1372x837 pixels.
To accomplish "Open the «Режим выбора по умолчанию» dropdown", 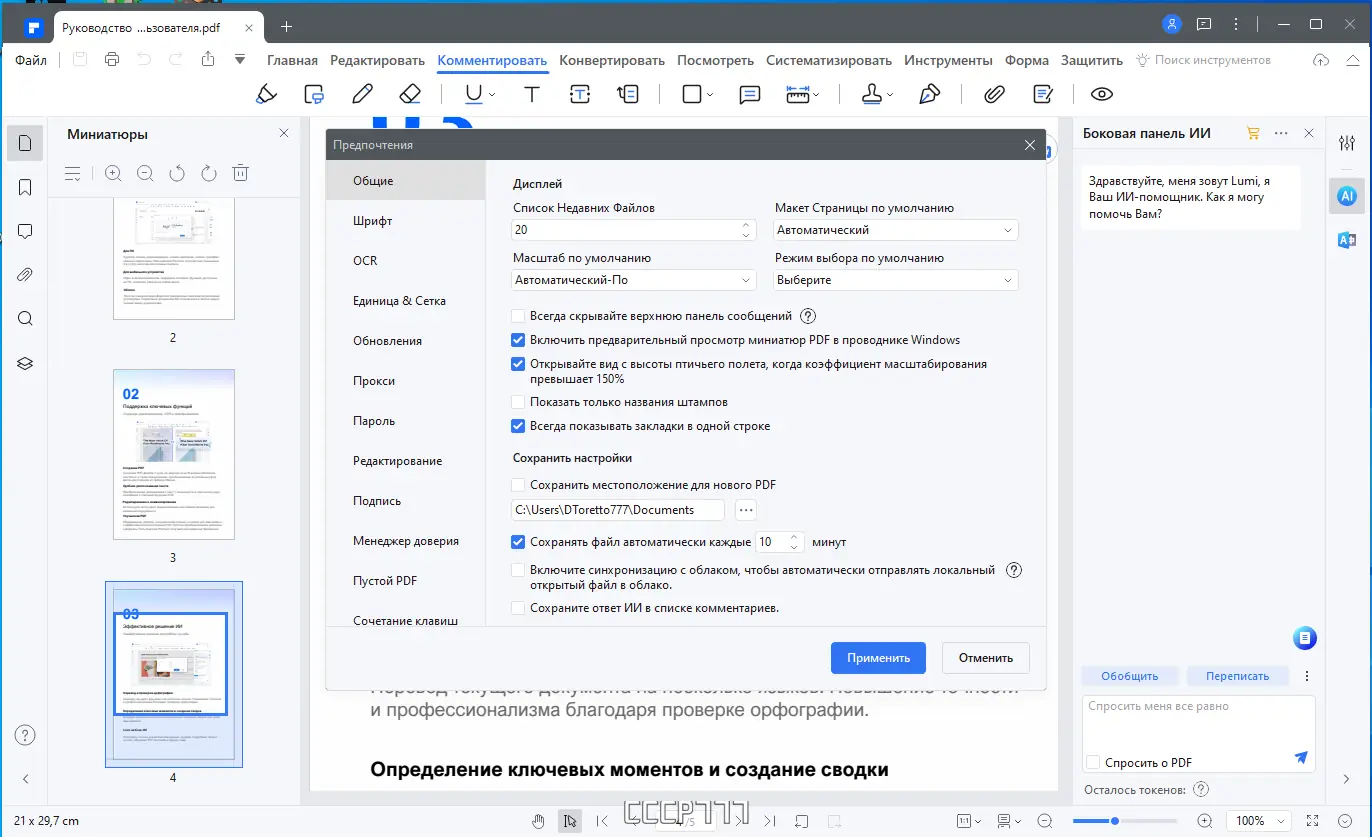I will [x=895, y=279].
